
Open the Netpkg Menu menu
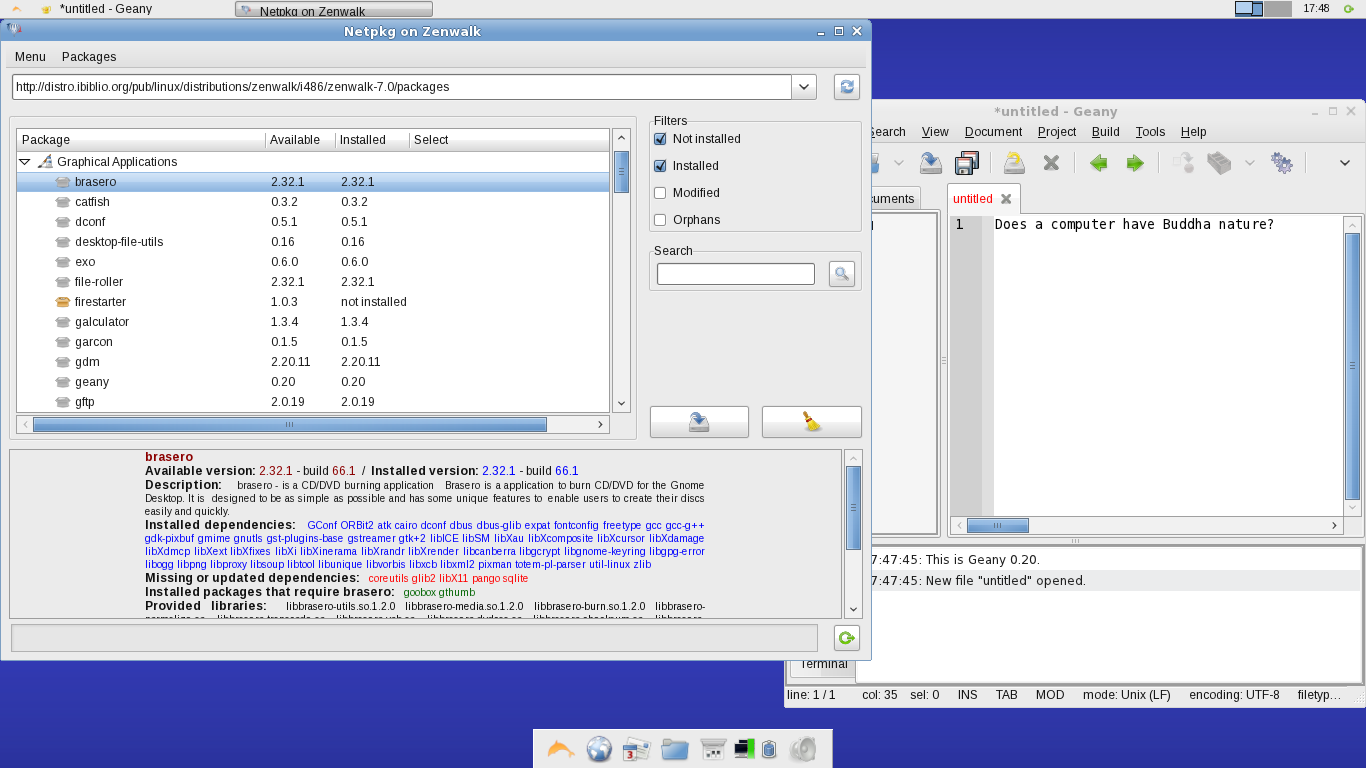(30, 57)
